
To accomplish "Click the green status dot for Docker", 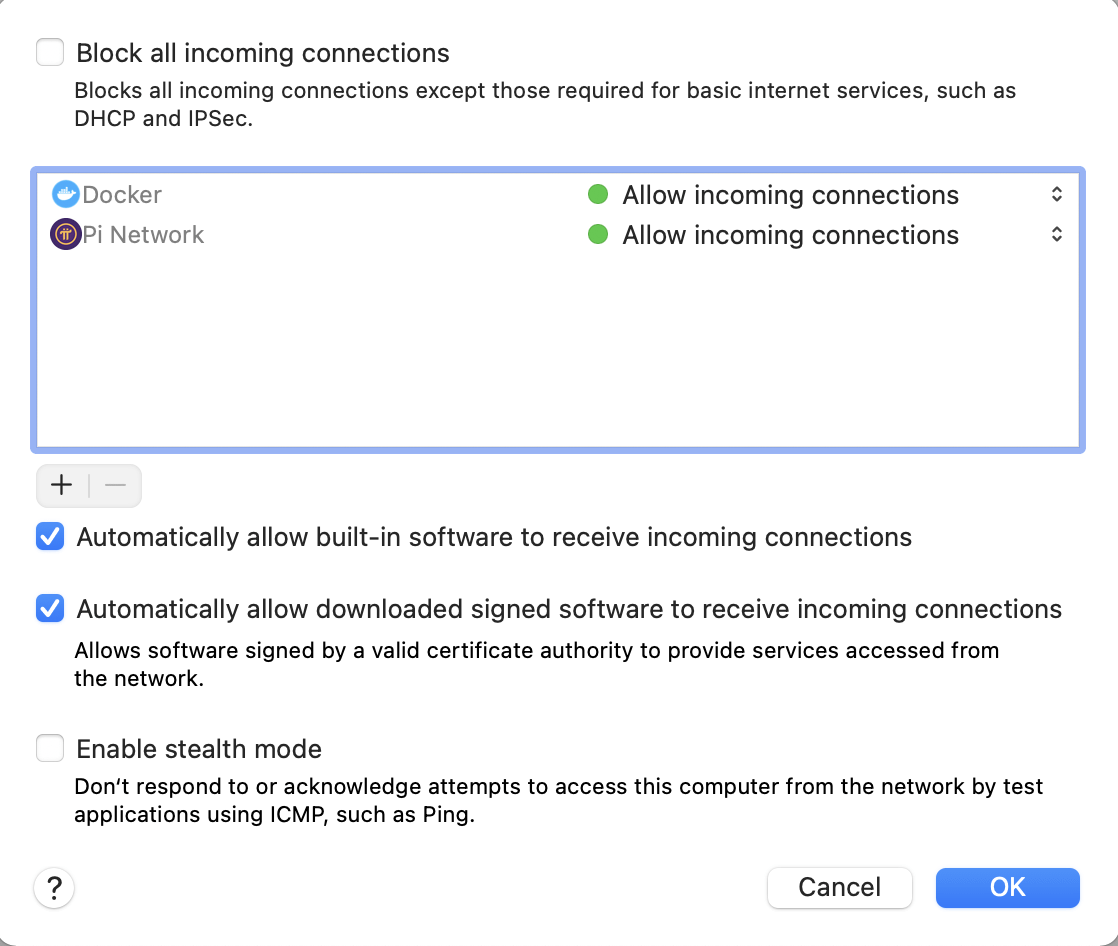I will [x=598, y=194].
